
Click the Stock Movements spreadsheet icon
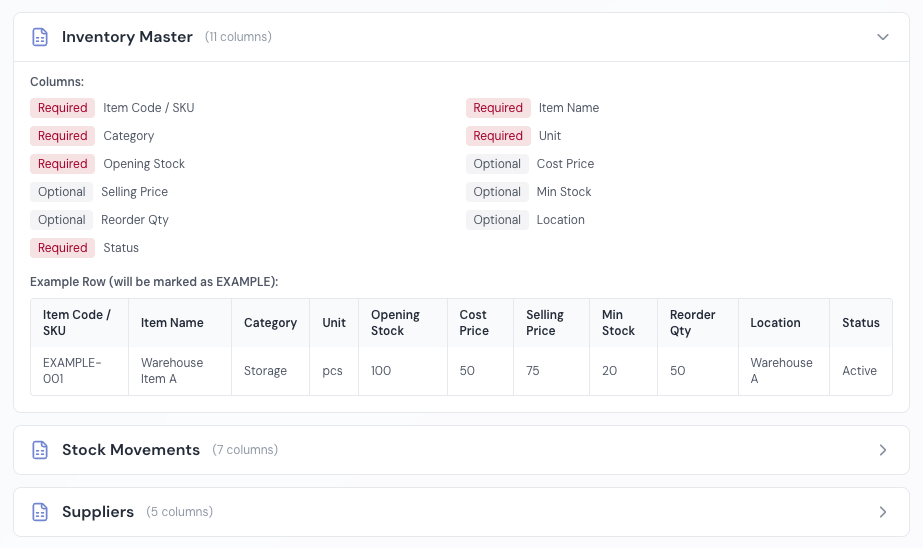click(40, 450)
